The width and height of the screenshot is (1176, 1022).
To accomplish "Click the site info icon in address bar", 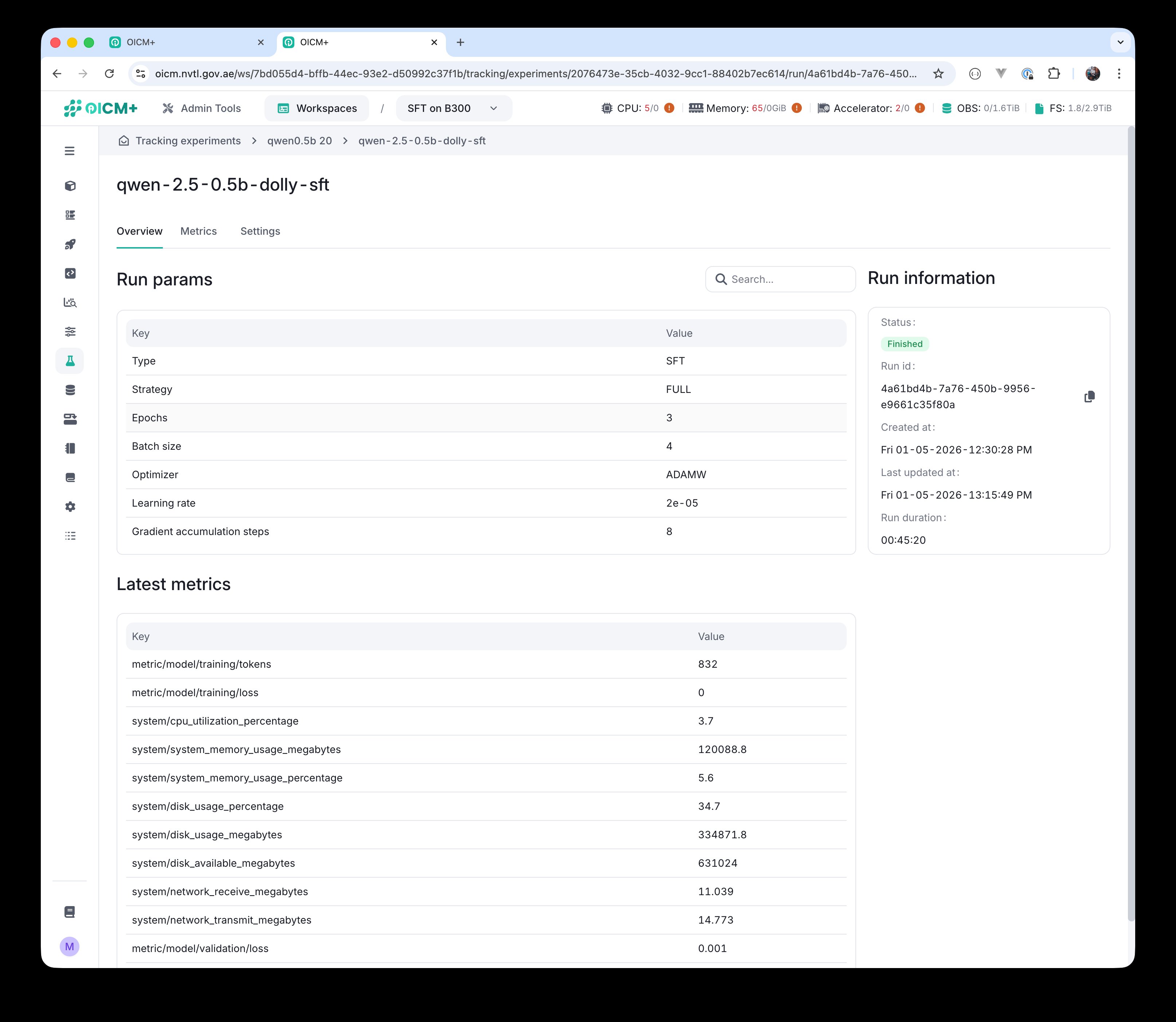I will click(141, 74).
